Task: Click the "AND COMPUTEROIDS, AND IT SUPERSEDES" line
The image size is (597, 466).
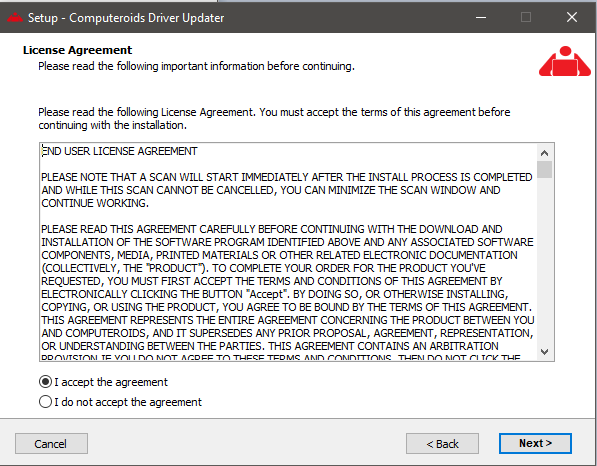Action: click(x=287, y=333)
